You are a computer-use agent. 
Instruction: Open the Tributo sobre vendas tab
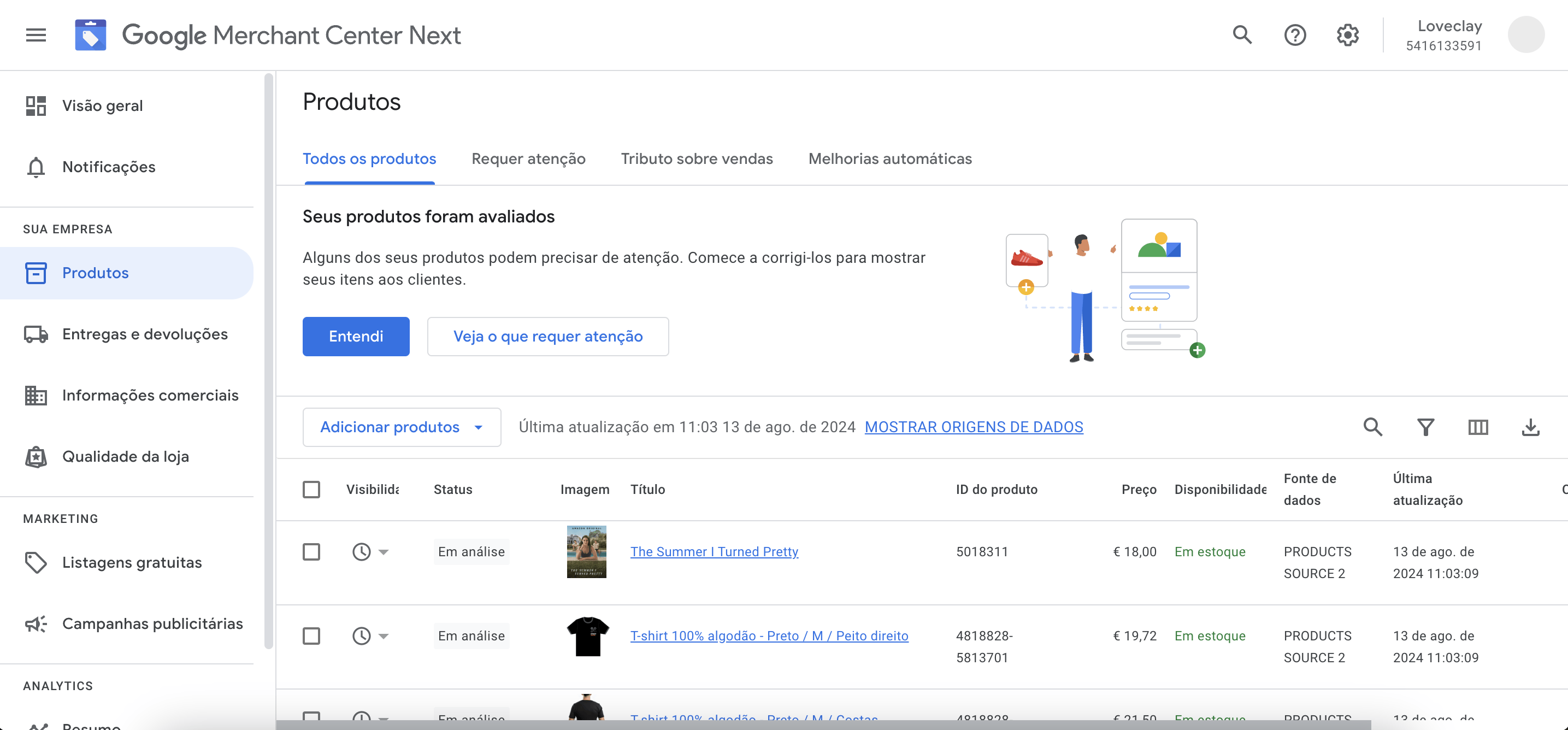697,159
